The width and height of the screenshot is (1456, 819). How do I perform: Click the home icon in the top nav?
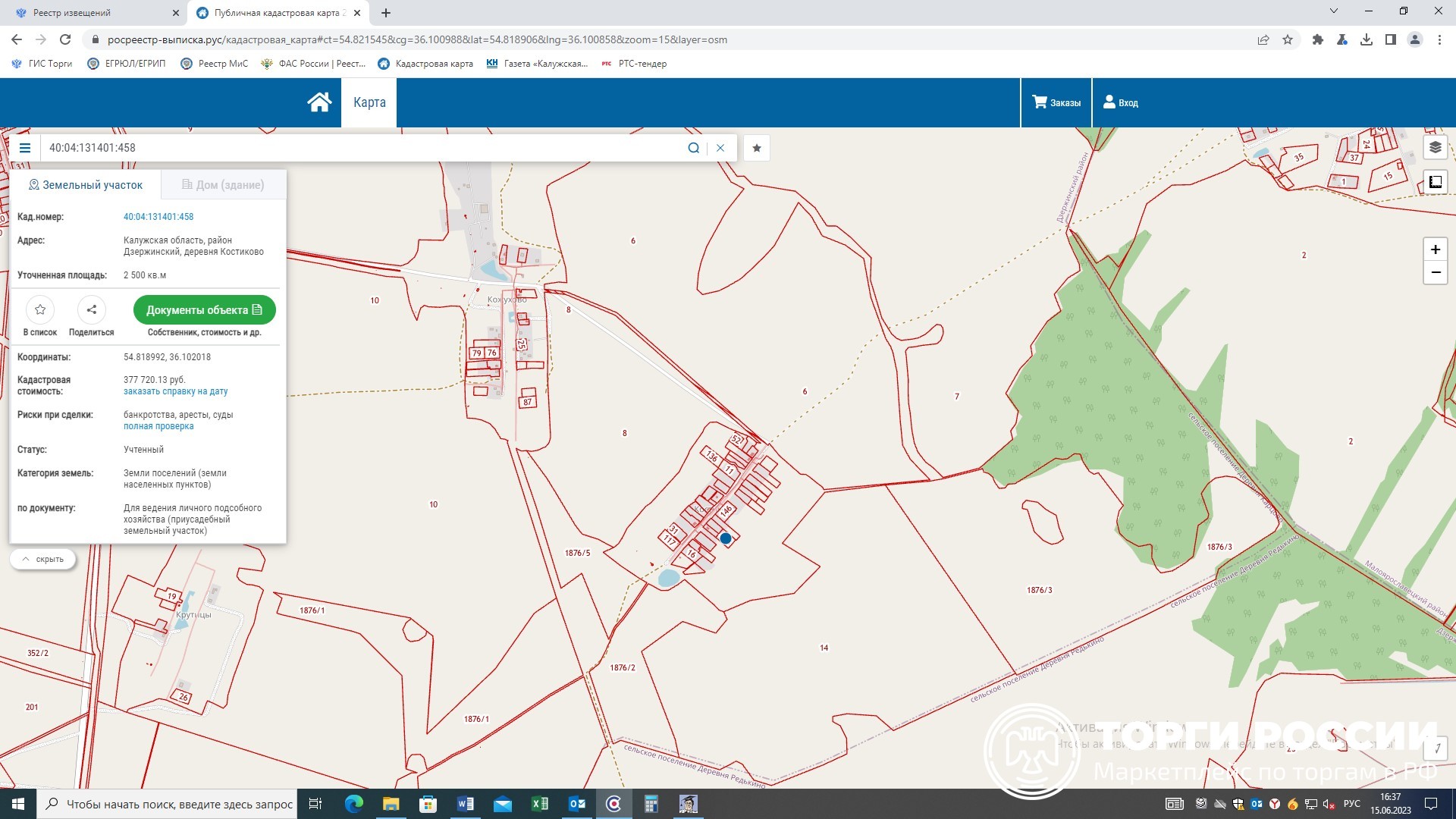(318, 102)
